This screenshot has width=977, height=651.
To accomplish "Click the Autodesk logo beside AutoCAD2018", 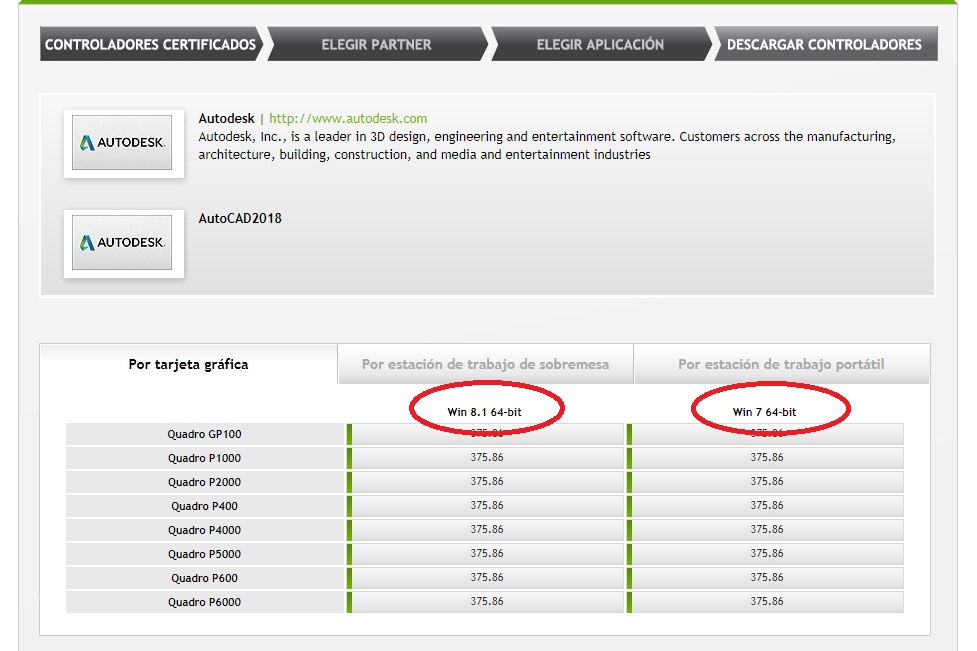I will (123, 243).
